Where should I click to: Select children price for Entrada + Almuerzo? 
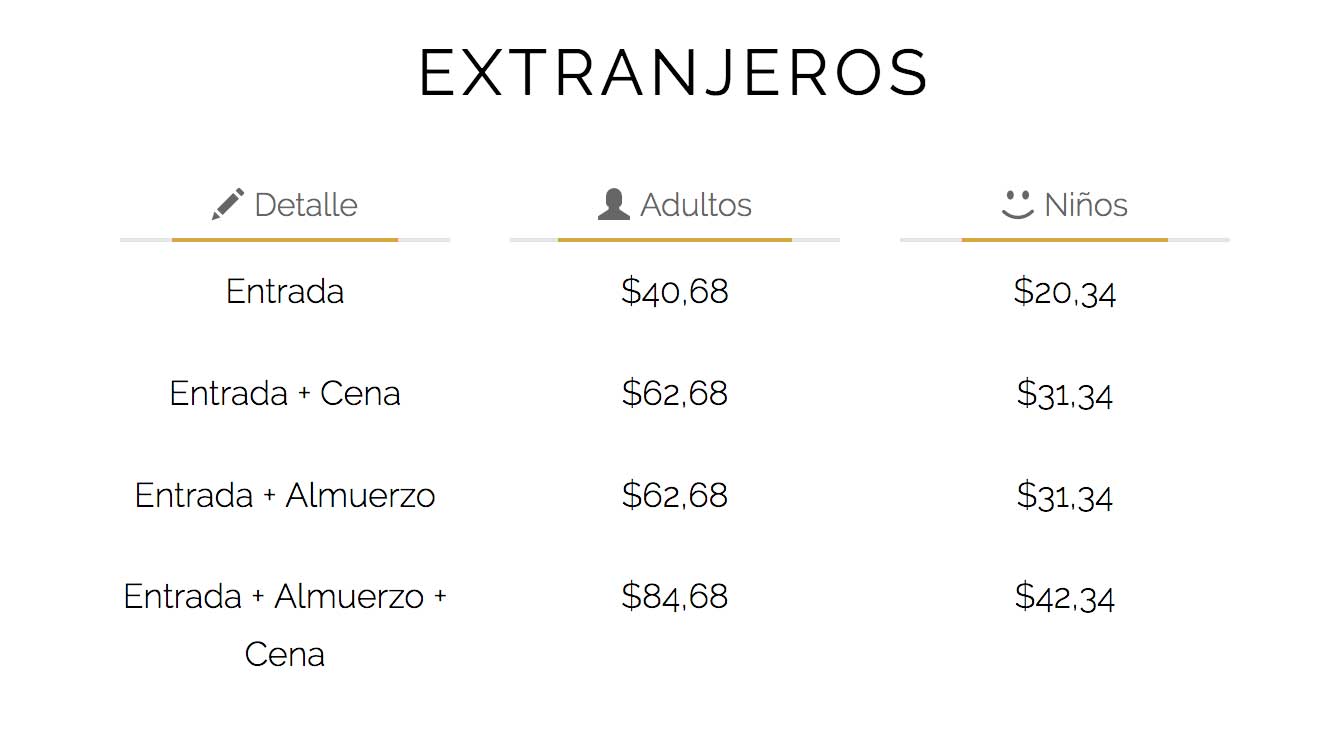point(1065,496)
